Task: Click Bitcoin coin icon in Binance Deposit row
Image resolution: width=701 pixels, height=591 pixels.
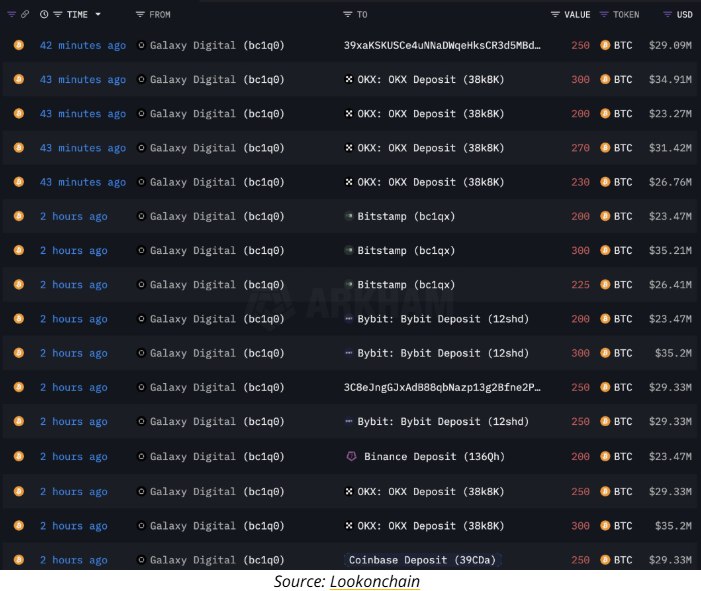Action: tap(19, 456)
